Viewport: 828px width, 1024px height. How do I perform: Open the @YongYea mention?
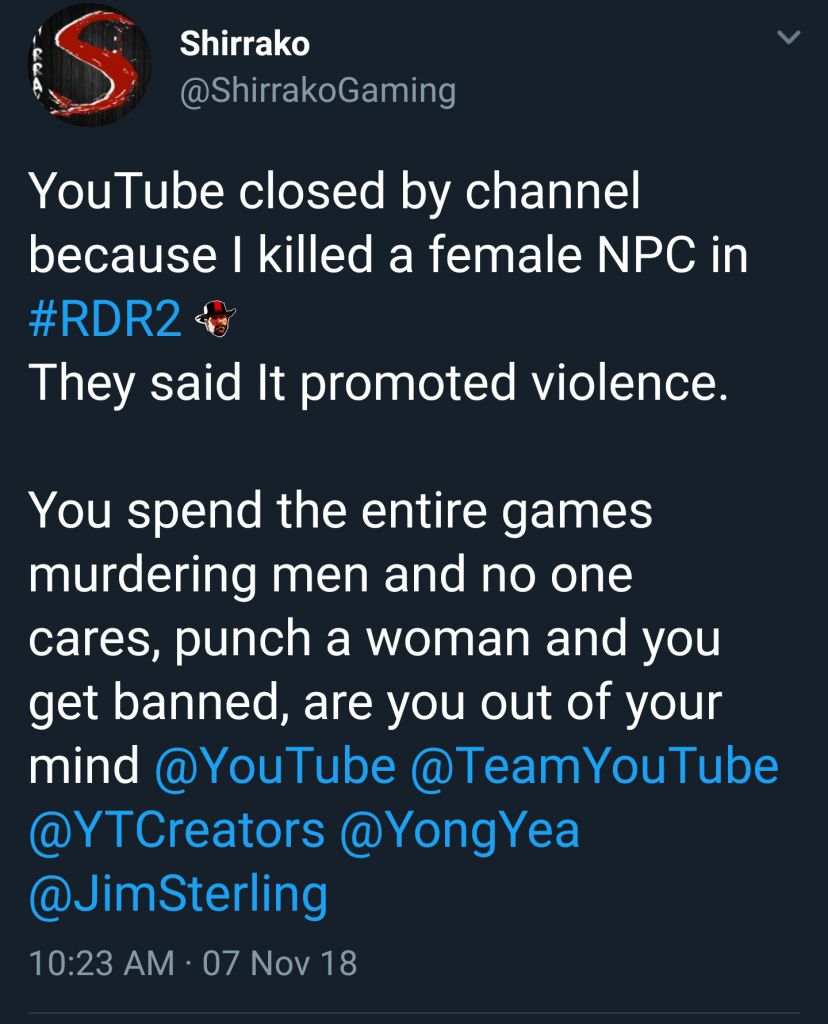[460, 830]
